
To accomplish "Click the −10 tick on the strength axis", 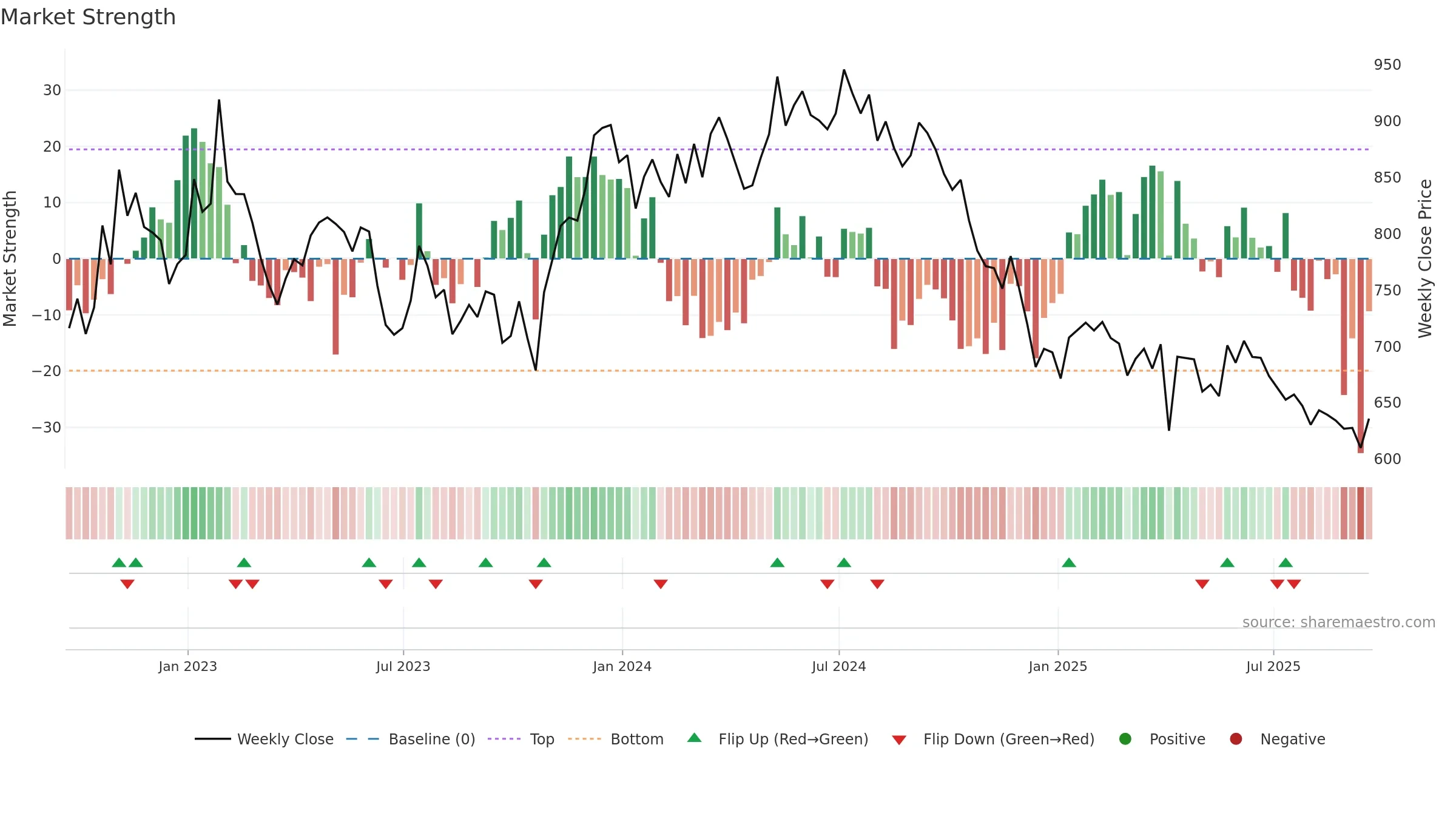I will point(47,315).
